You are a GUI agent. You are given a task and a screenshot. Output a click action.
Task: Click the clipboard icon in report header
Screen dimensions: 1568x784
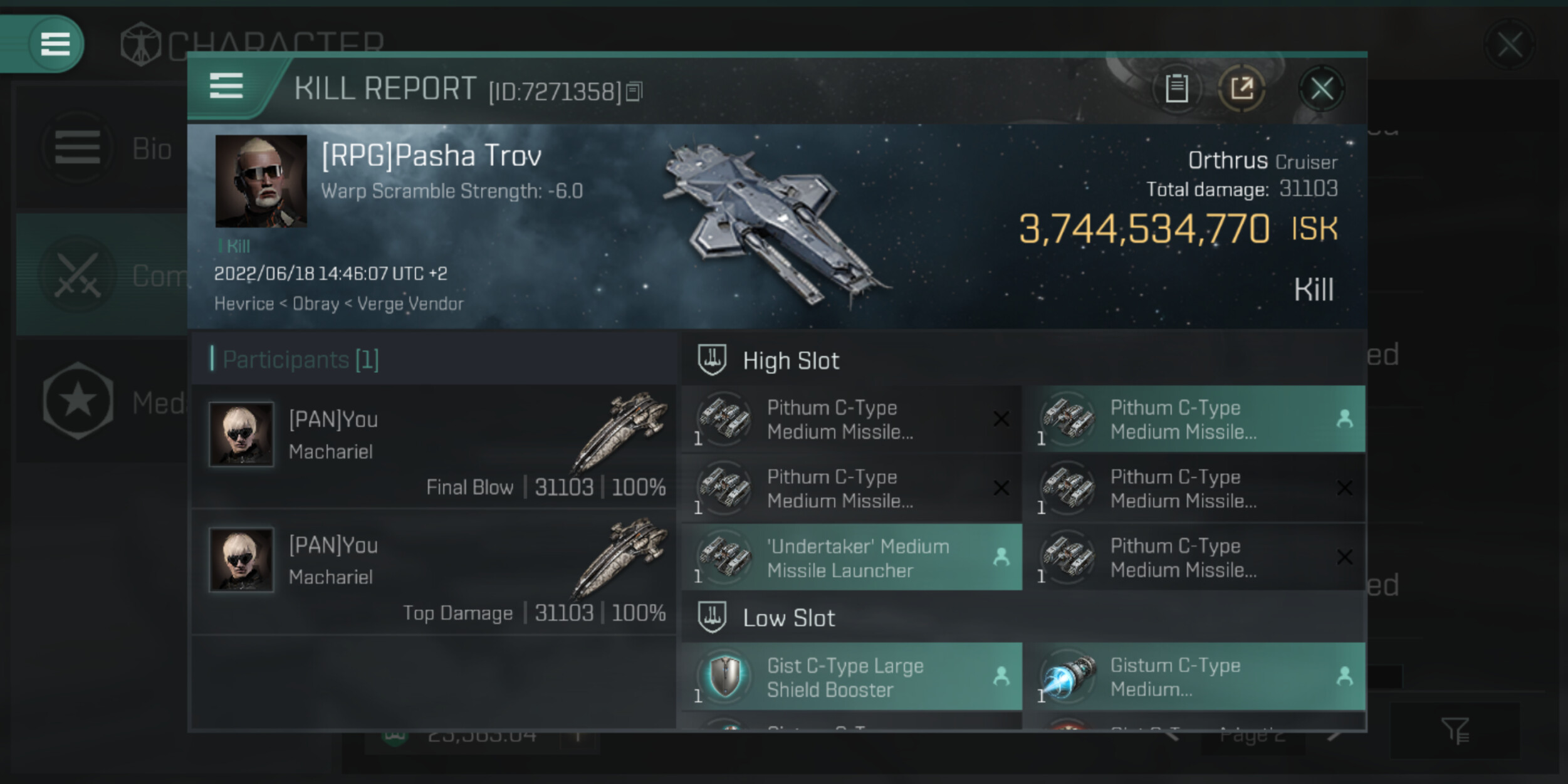(x=1176, y=88)
